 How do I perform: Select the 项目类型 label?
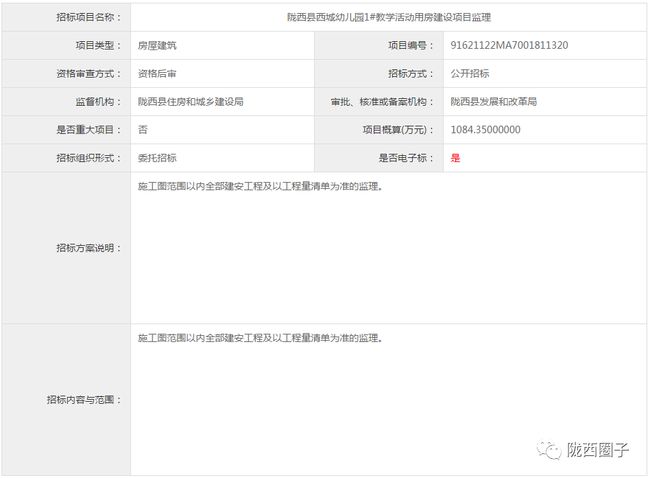tap(98, 46)
